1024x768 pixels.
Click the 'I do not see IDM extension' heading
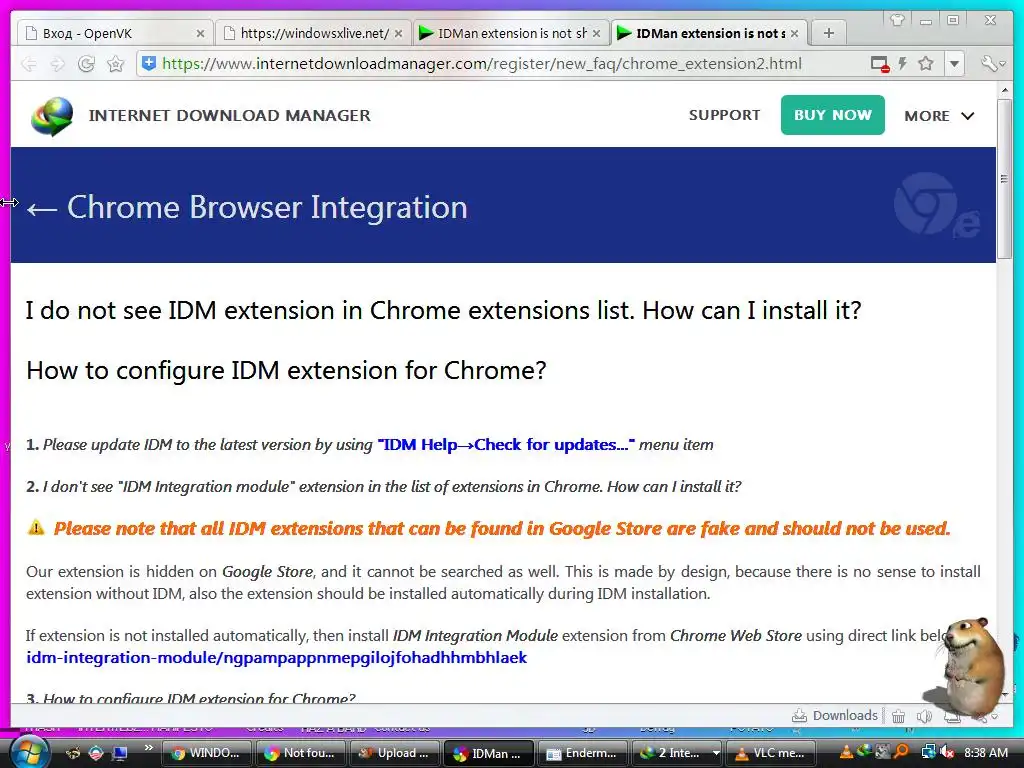point(443,311)
